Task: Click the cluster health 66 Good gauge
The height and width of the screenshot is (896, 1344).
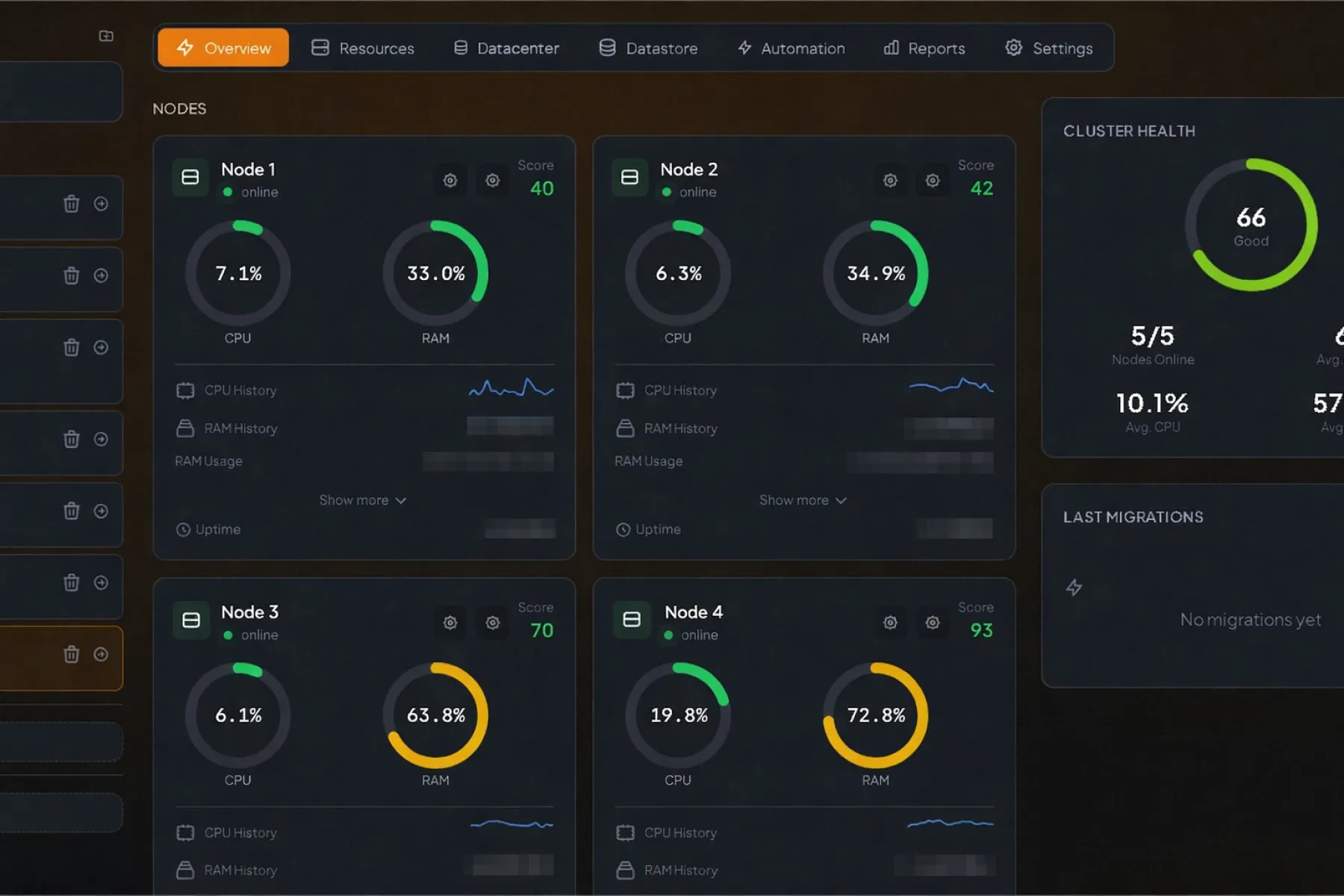Action: click(x=1251, y=224)
